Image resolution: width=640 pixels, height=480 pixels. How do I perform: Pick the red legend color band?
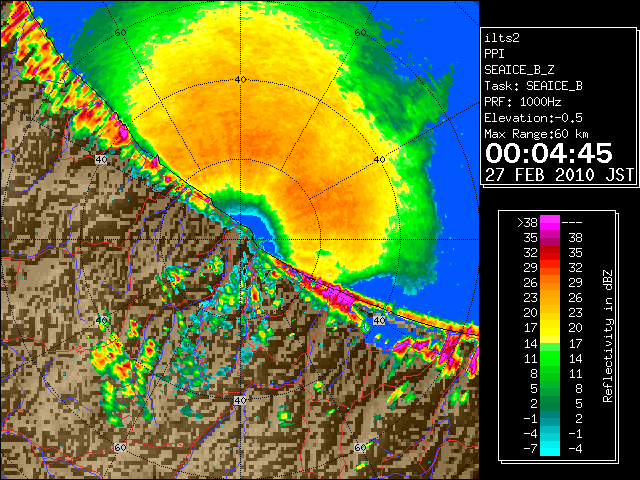pyautogui.click(x=550, y=253)
